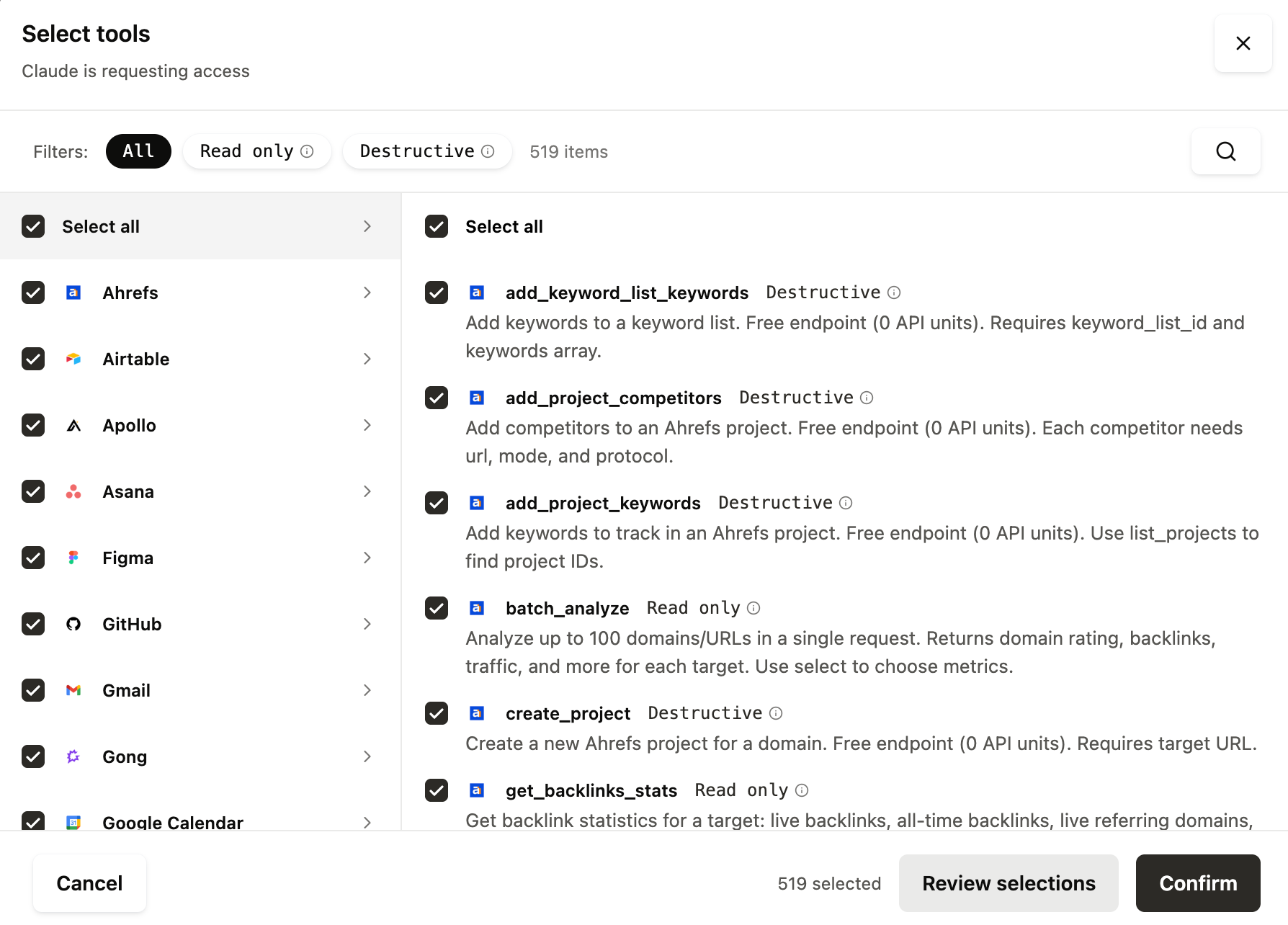Click the Figma logo icon
The image size is (1288, 925).
pyautogui.click(x=73, y=558)
